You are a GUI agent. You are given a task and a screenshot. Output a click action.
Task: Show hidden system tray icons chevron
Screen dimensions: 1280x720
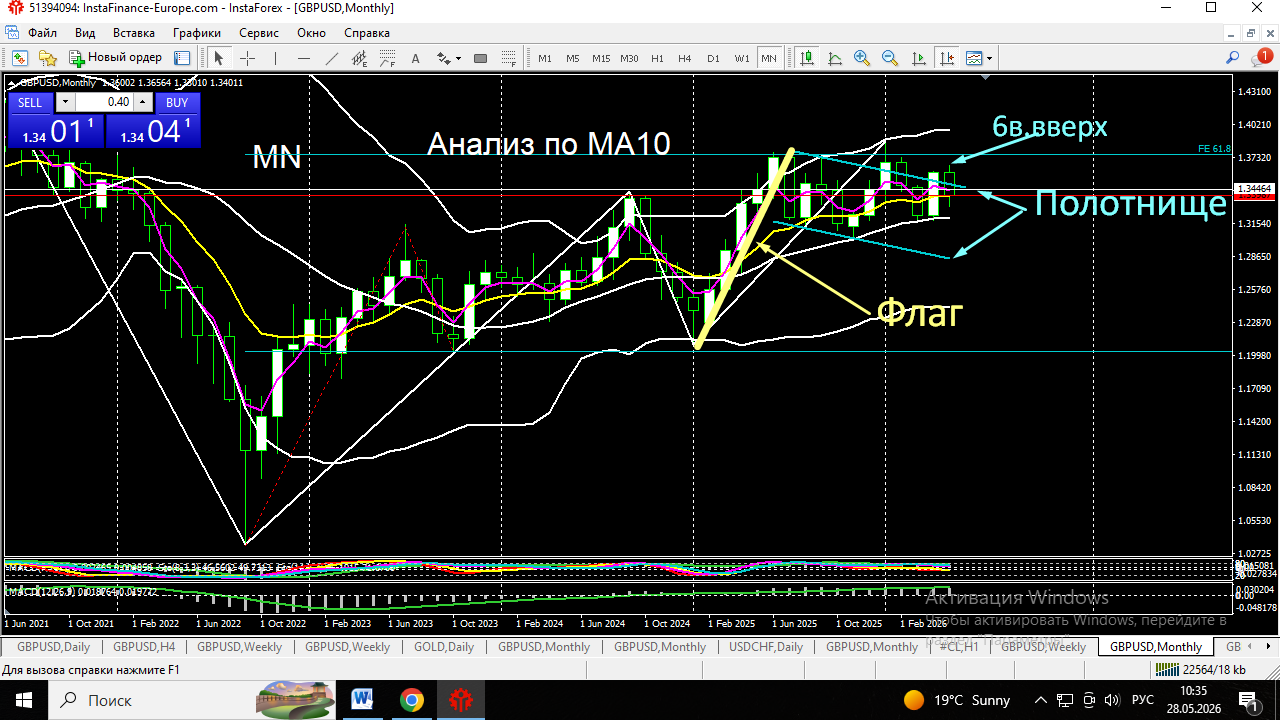click(x=1040, y=700)
